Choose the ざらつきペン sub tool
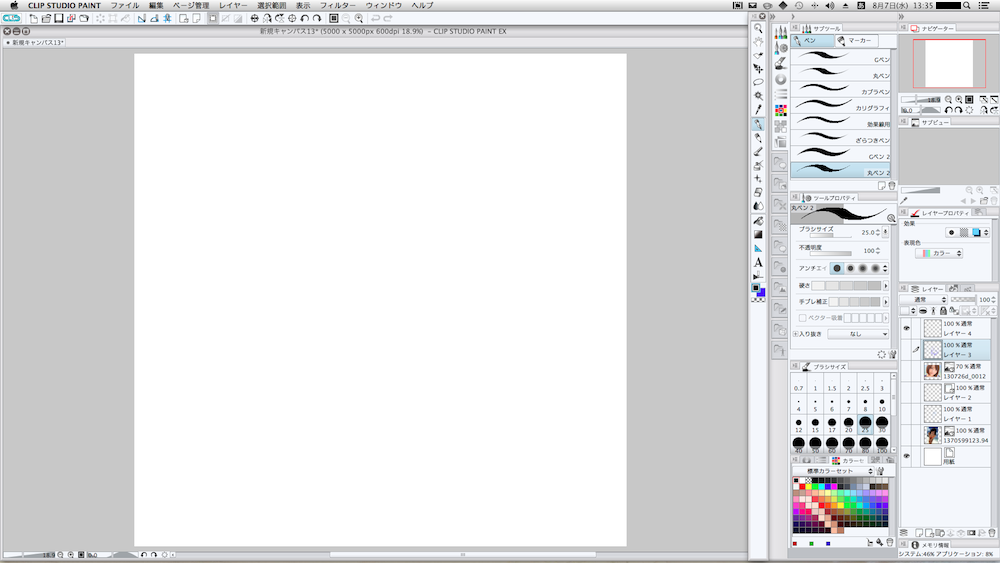1000x563 pixels. (x=841, y=138)
